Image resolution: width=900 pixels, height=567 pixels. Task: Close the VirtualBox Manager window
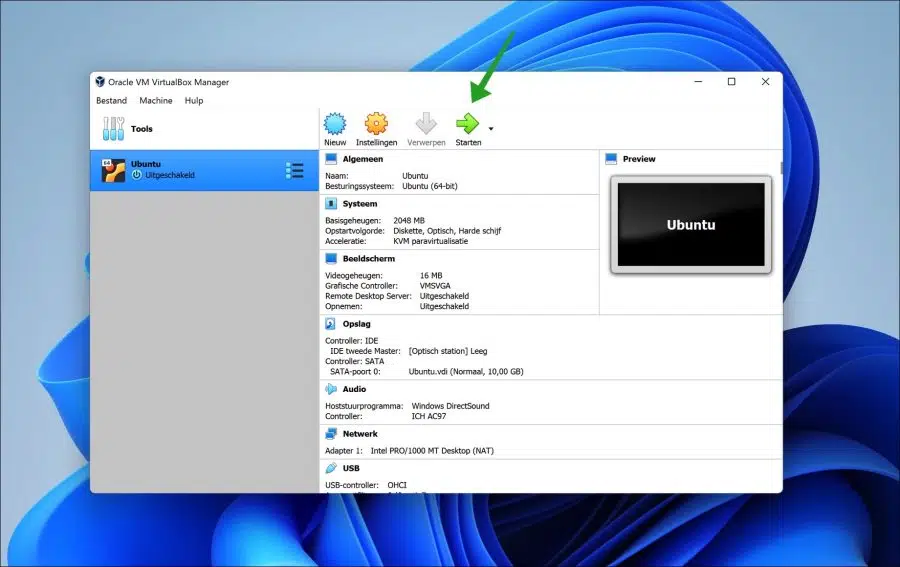pos(765,81)
